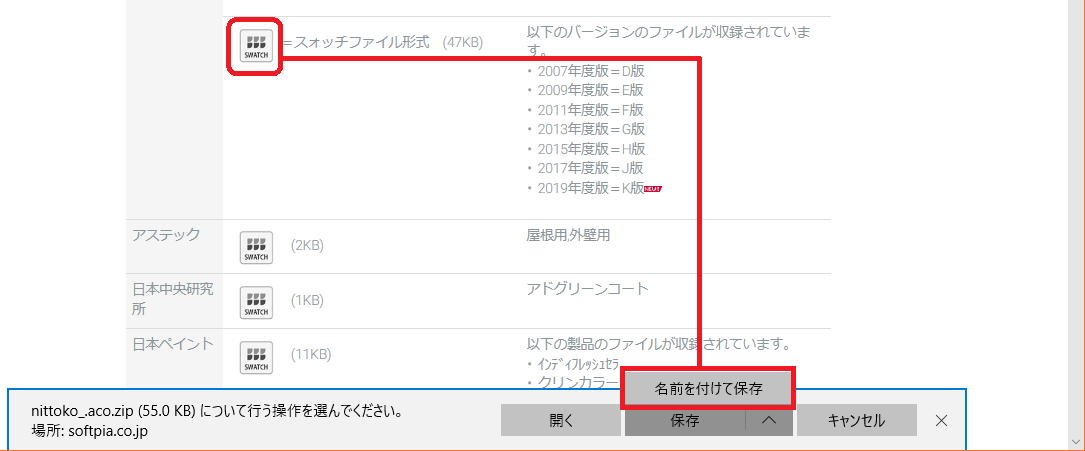1085x451 pixels.
Task: Click the 日本ペイント manufacturer name
Action: [x=173, y=344]
